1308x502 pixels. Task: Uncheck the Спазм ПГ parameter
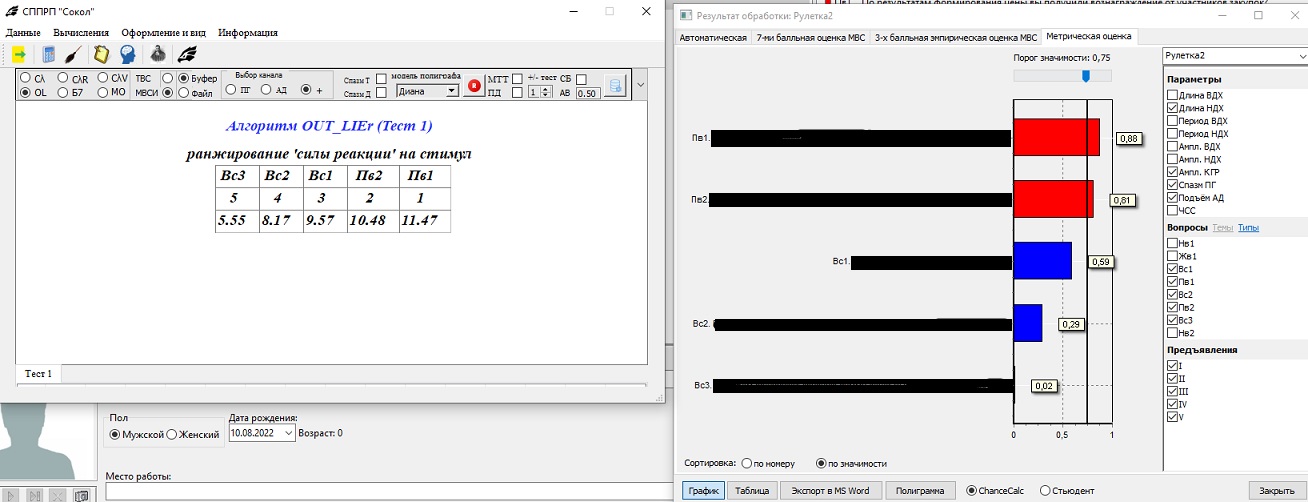click(1172, 185)
